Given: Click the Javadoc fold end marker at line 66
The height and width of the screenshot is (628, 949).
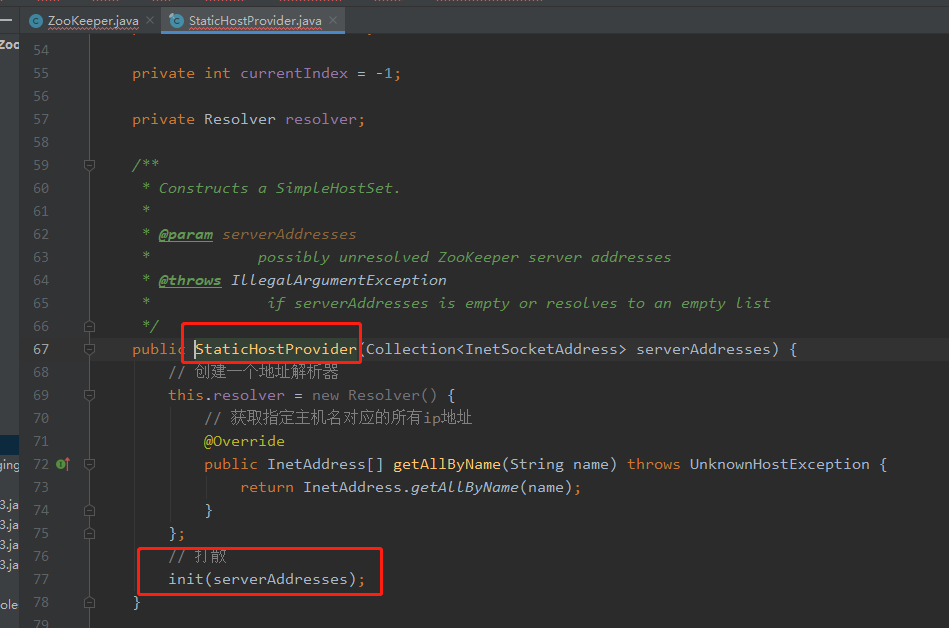Looking at the screenshot, I should (x=90, y=326).
